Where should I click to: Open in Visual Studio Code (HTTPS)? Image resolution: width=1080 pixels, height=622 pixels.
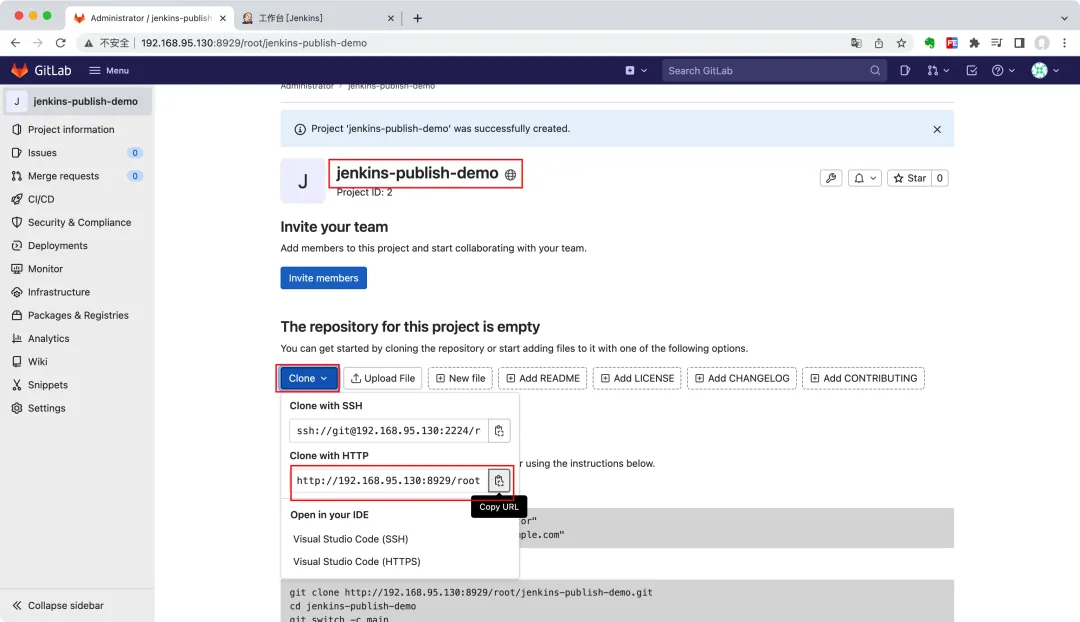tap(357, 561)
